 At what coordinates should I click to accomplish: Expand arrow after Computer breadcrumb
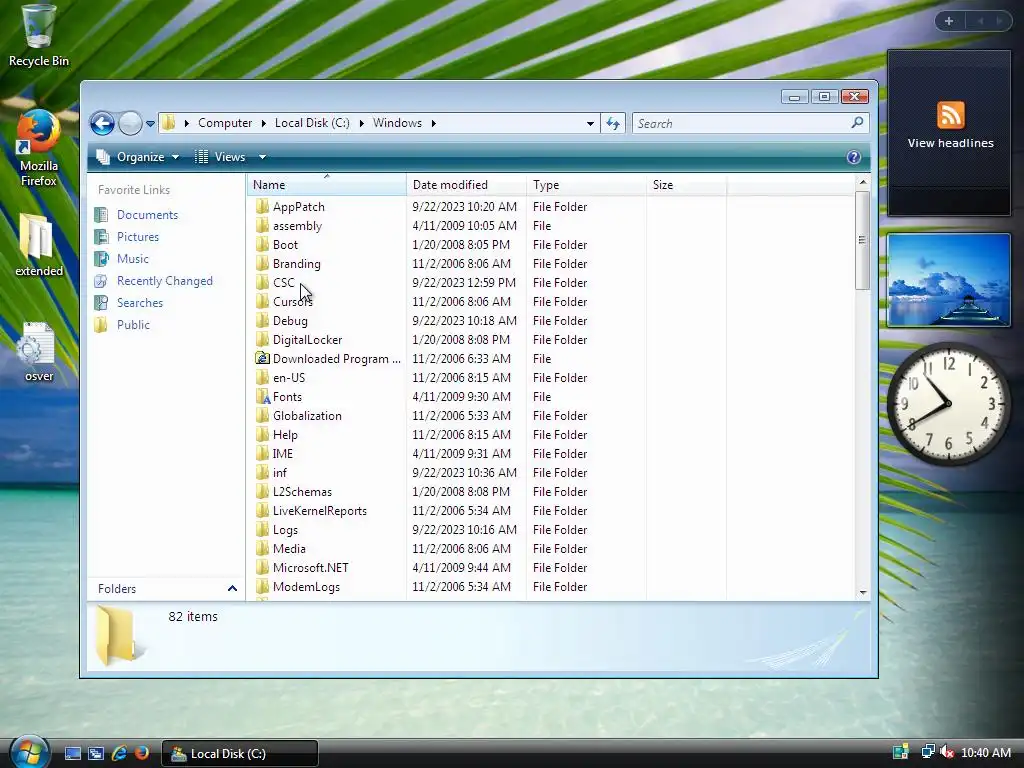coord(263,123)
